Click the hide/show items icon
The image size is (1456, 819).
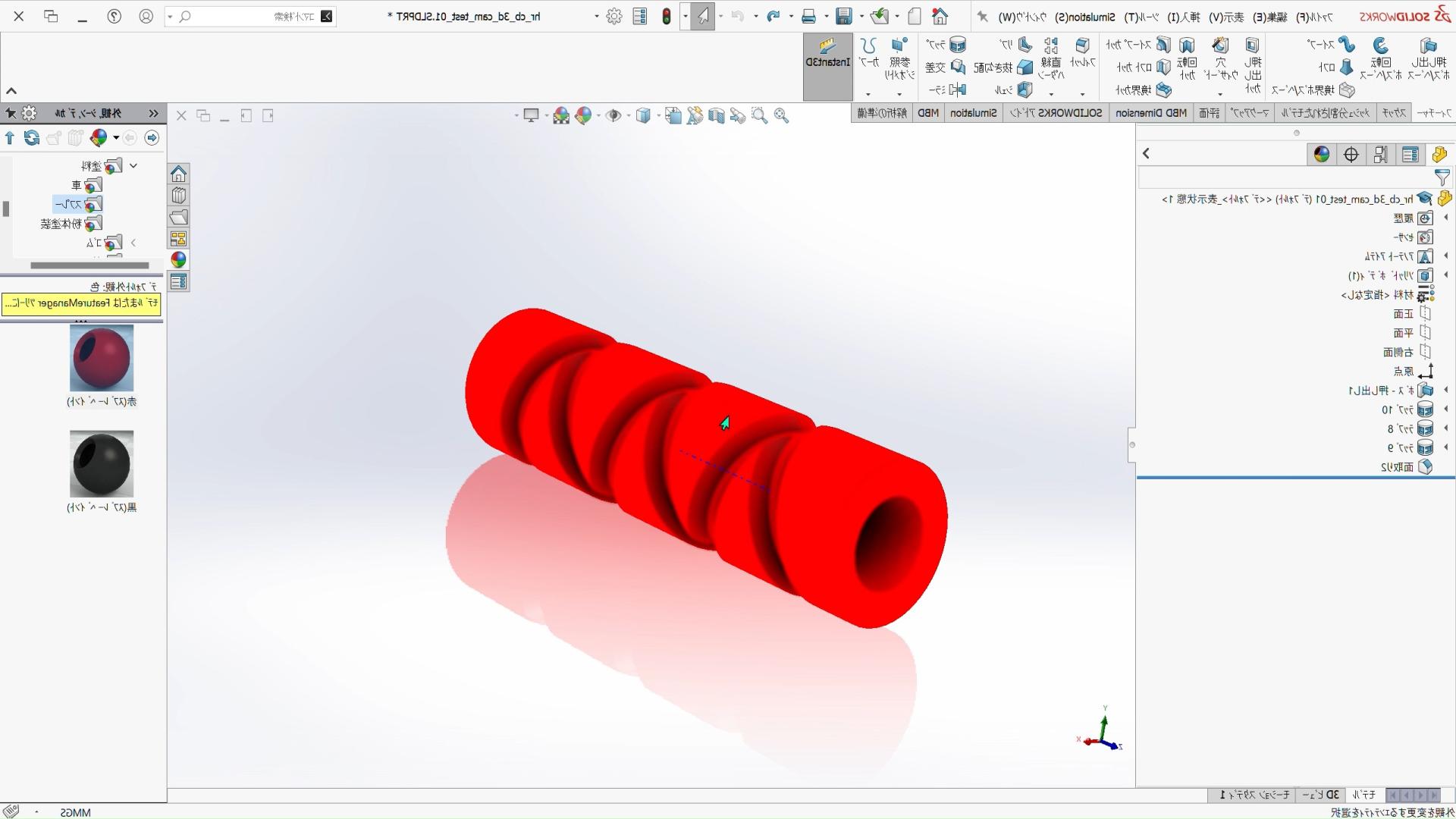pos(614,115)
